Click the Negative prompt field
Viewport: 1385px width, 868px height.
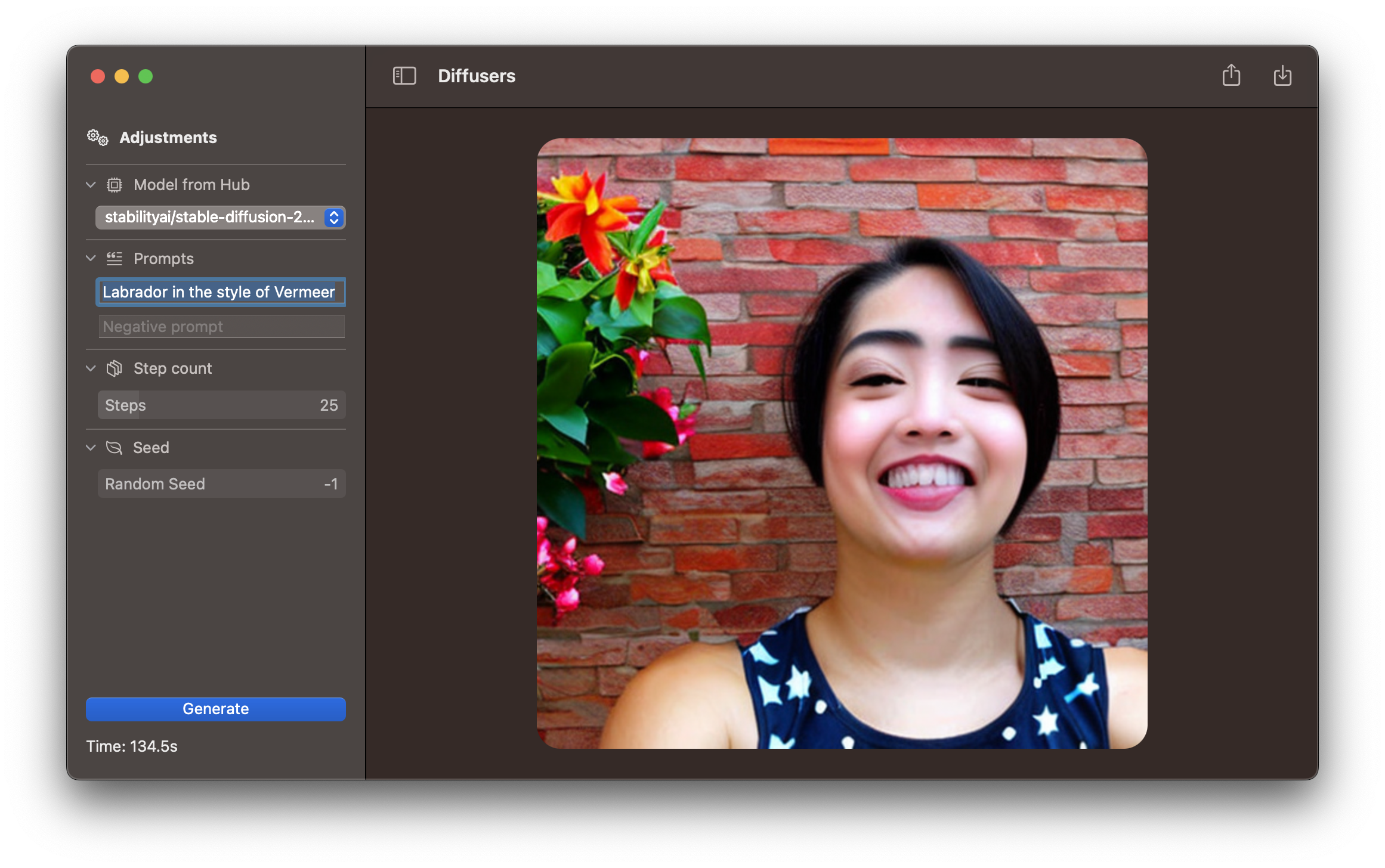tap(221, 327)
